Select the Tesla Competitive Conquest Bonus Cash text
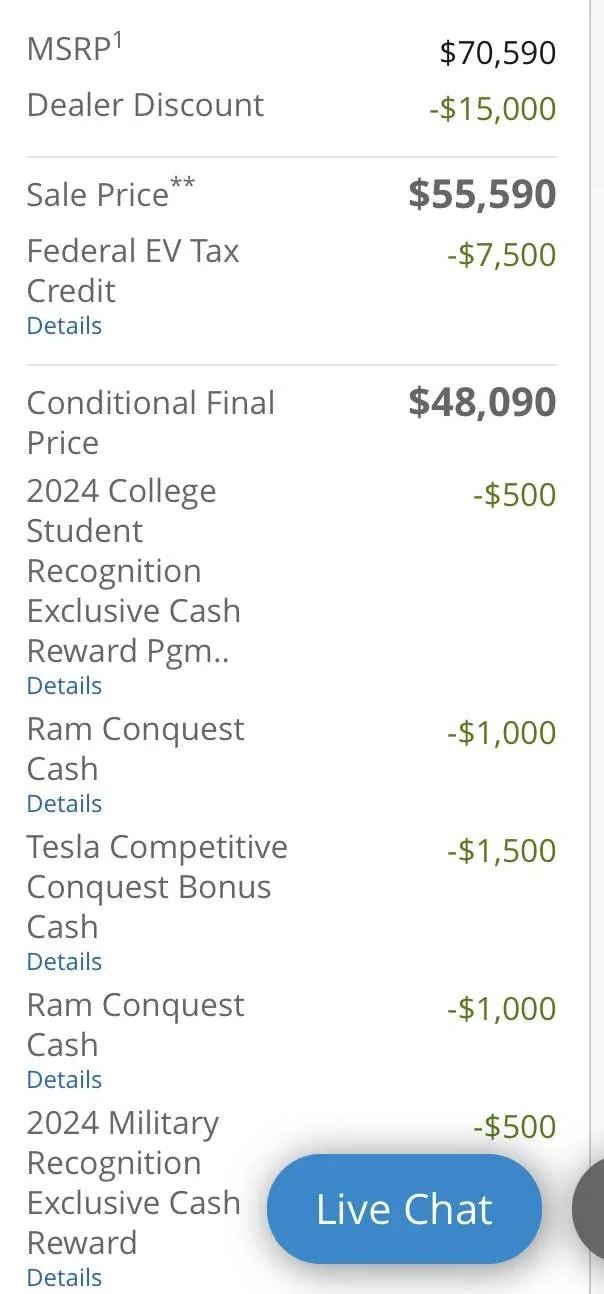The image size is (604, 1294). [x=157, y=887]
